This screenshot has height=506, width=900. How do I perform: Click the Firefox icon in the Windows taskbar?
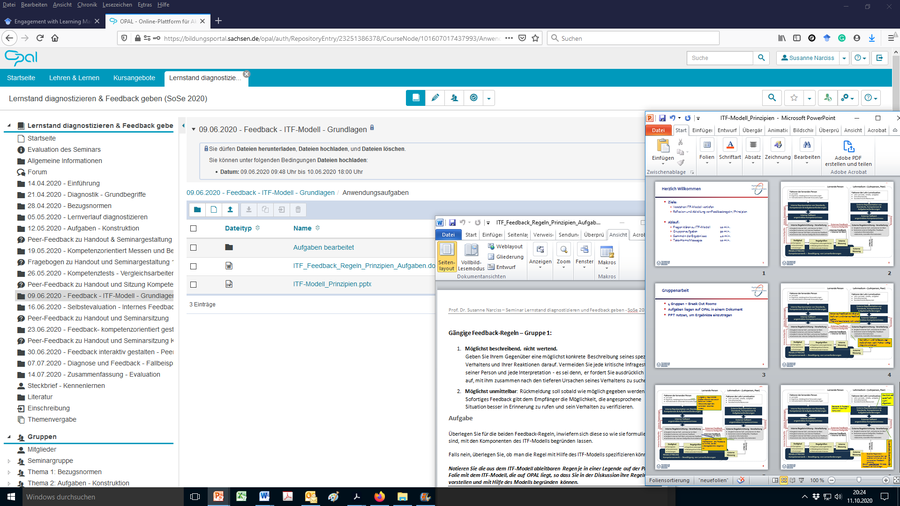coord(379,496)
